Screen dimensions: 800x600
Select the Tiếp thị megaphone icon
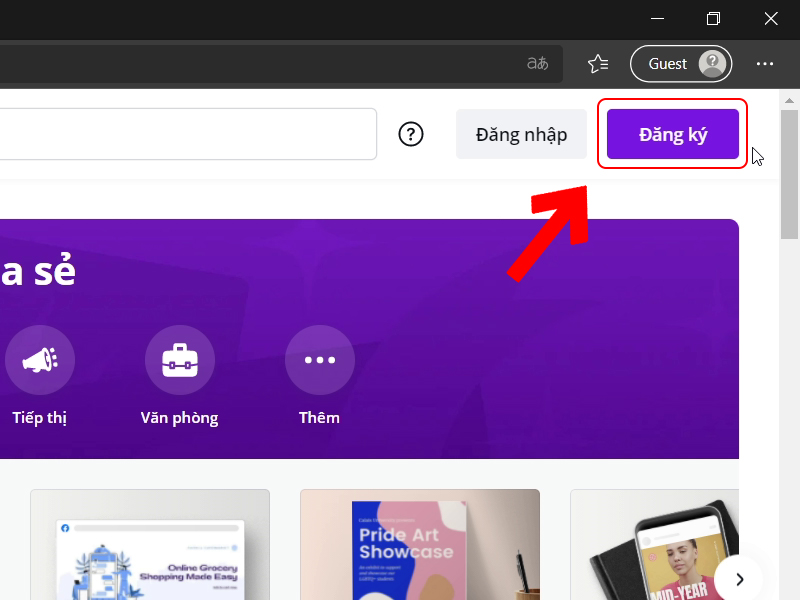click(40, 360)
